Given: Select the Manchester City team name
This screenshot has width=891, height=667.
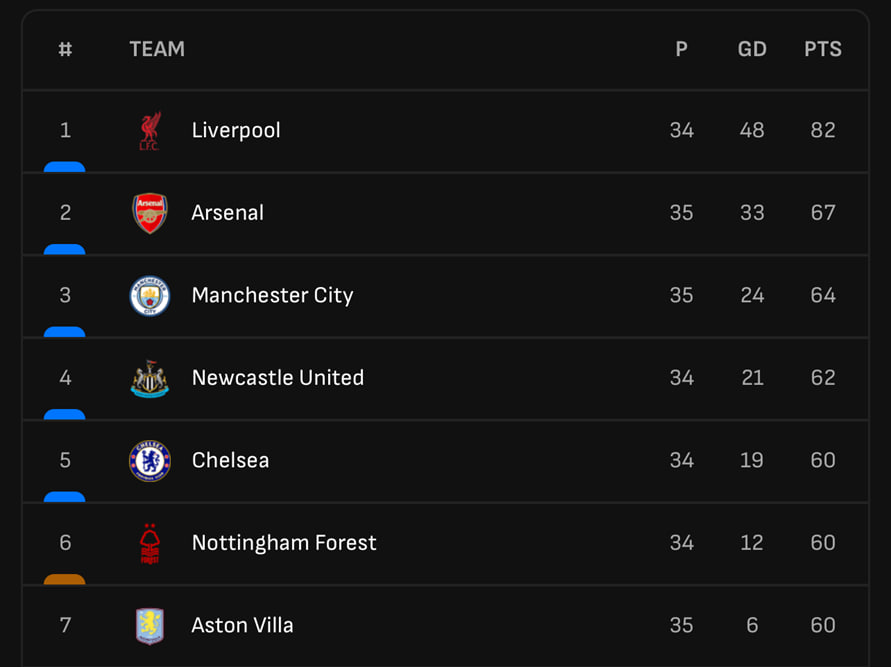Looking at the screenshot, I should click(x=272, y=296).
